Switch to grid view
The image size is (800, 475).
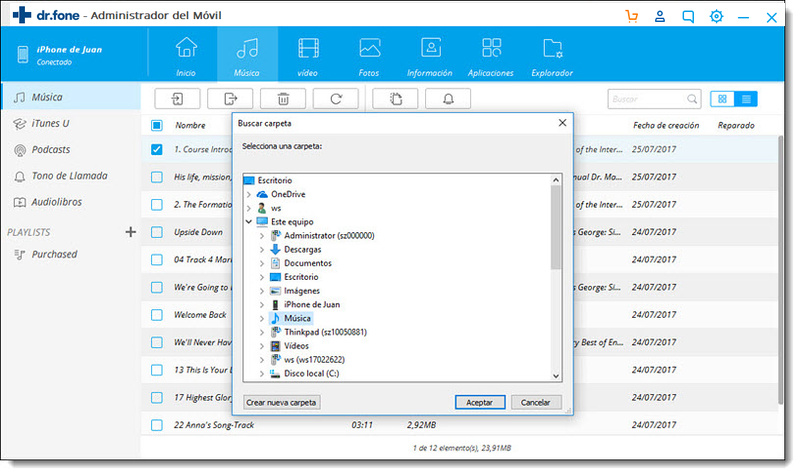click(x=722, y=99)
